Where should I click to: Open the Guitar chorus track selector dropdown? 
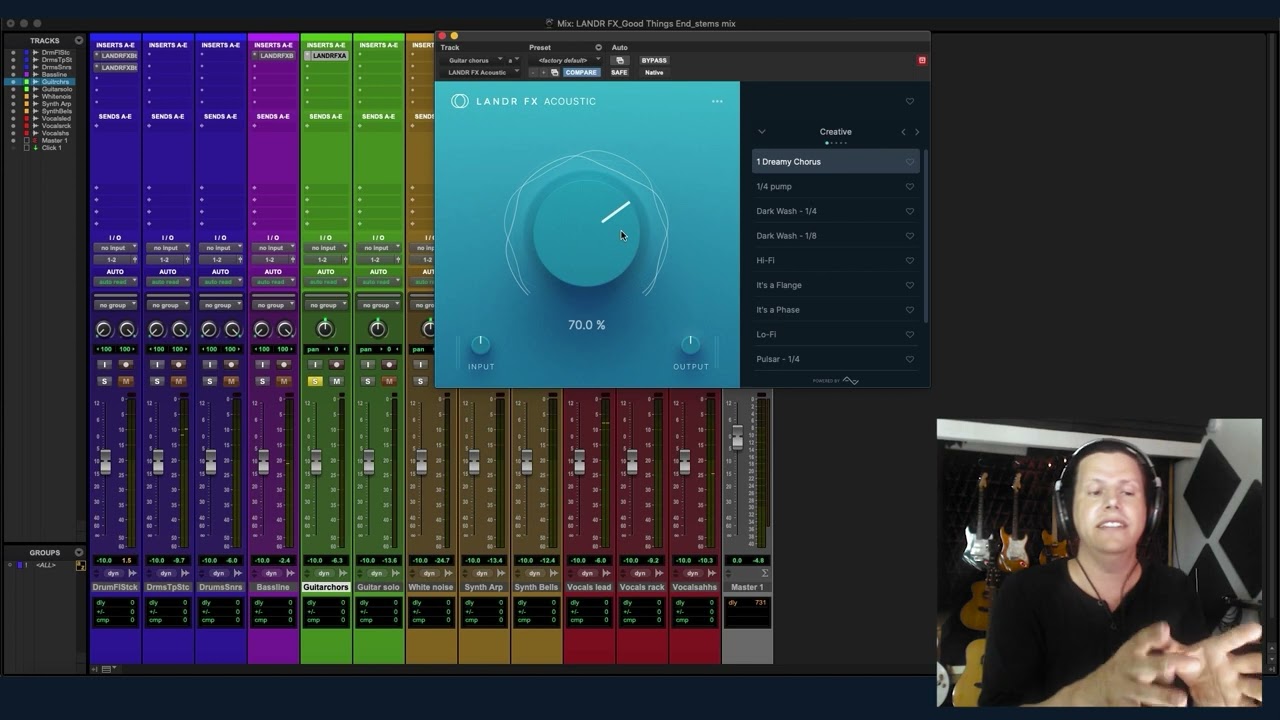click(x=474, y=60)
